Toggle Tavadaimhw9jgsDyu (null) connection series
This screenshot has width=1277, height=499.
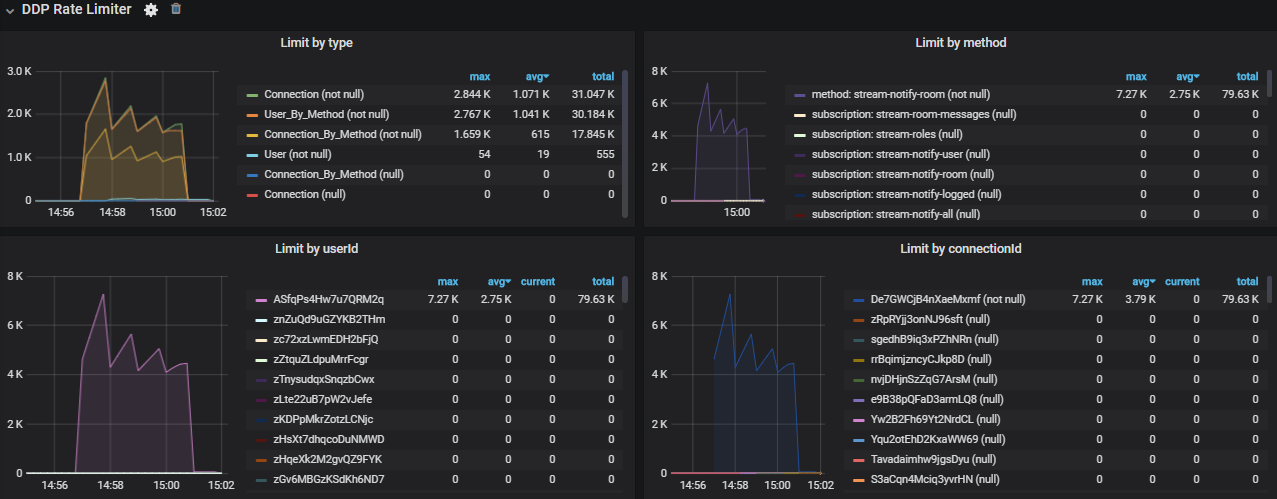pyautogui.click(x=936, y=459)
